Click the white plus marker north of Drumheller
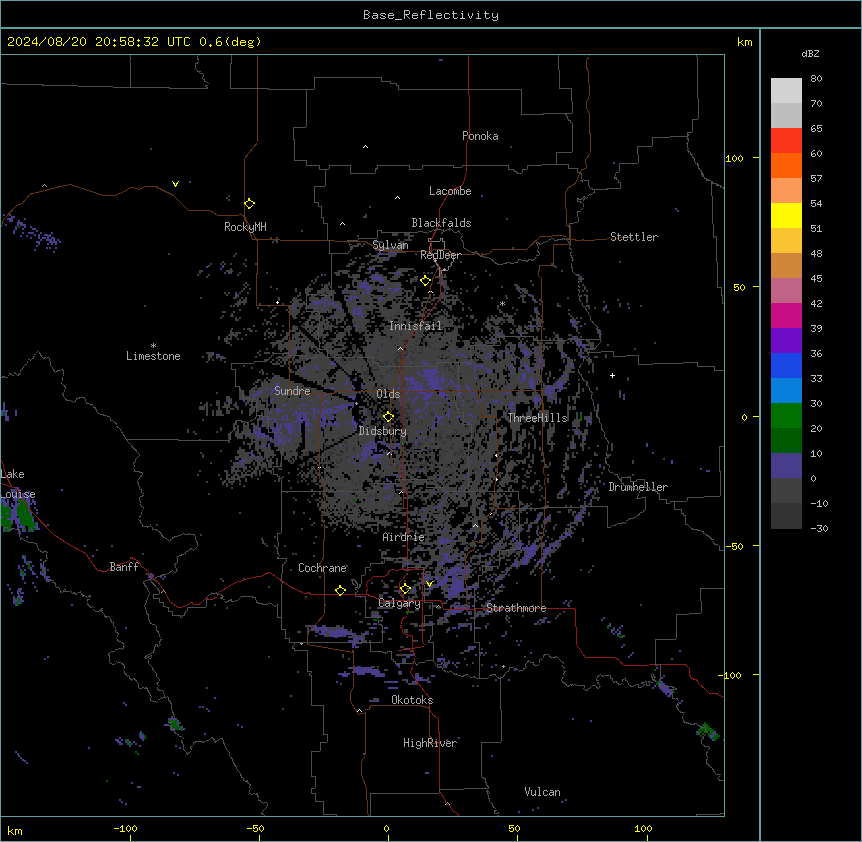The image size is (862, 842). (x=612, y=375)
